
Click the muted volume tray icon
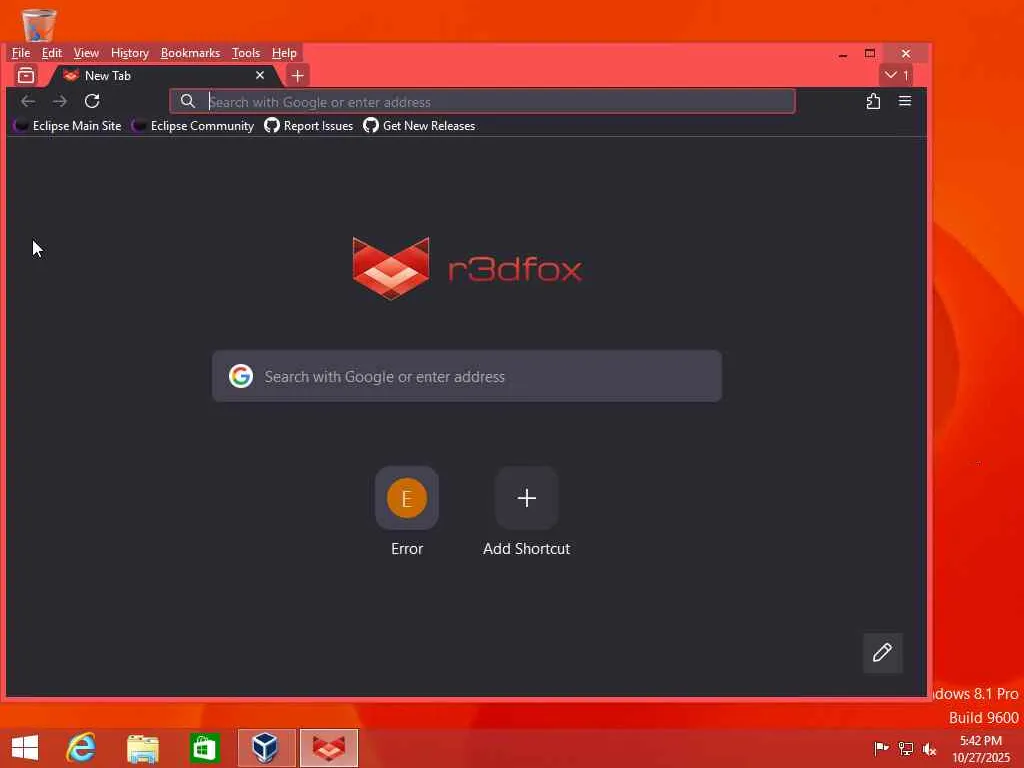click(929, 748)
